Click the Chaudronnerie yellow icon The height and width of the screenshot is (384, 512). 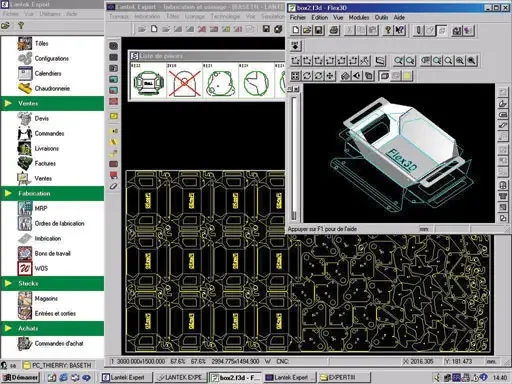pos(25,88)
